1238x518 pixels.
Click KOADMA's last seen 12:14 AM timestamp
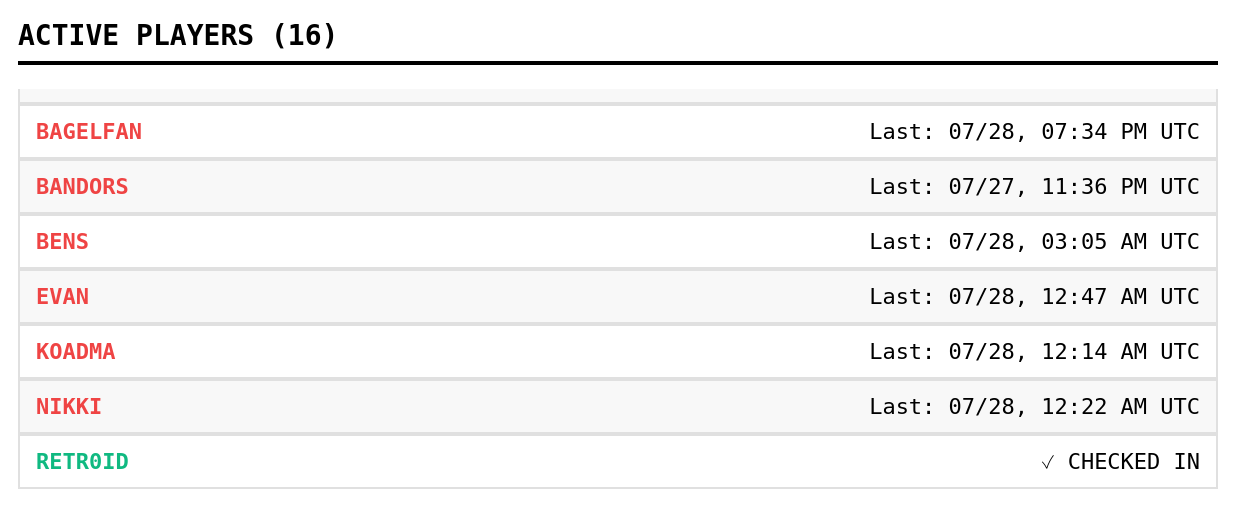(x=1034, y=352)
